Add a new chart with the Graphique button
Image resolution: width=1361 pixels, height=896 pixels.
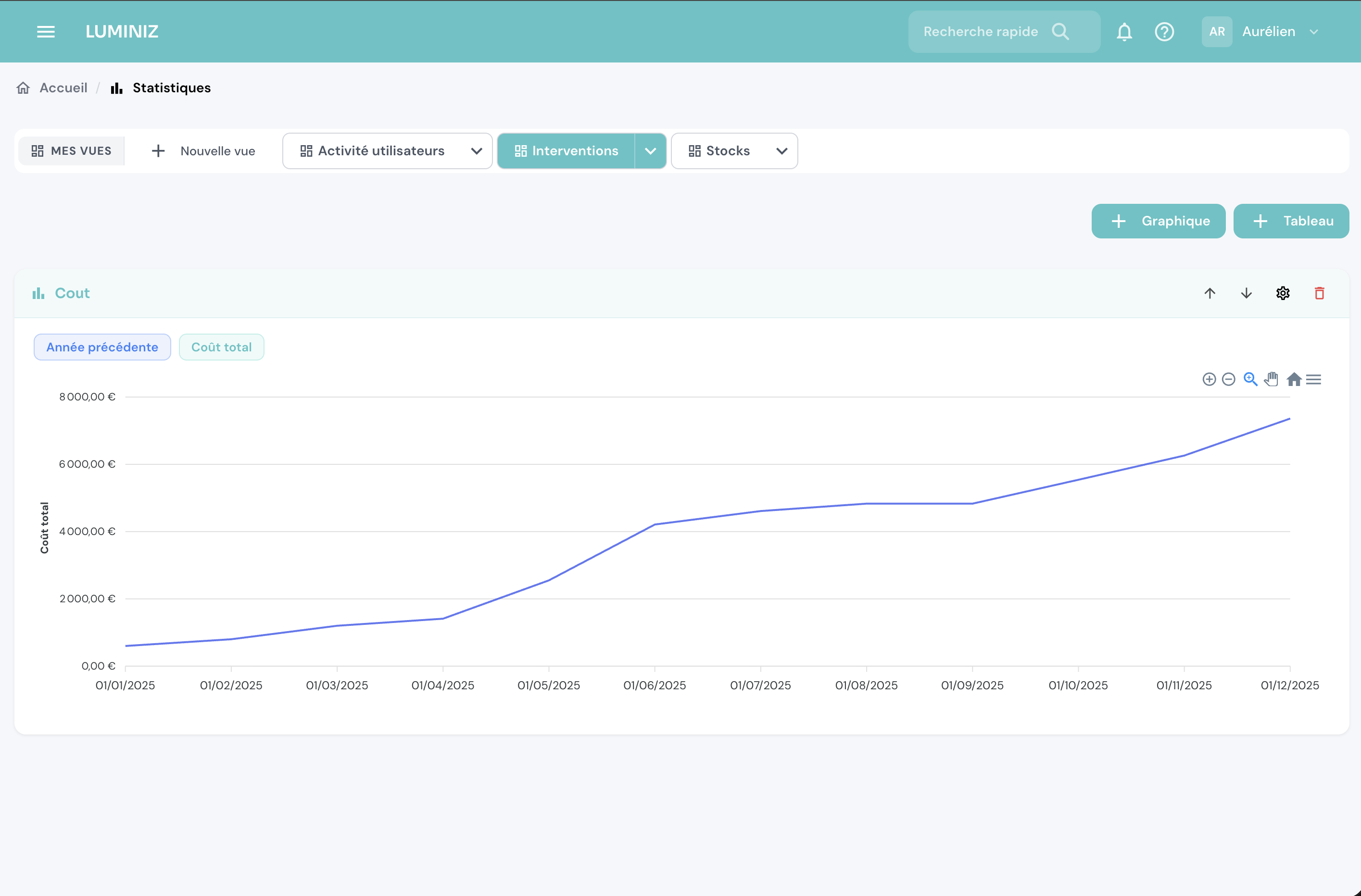1158,221
